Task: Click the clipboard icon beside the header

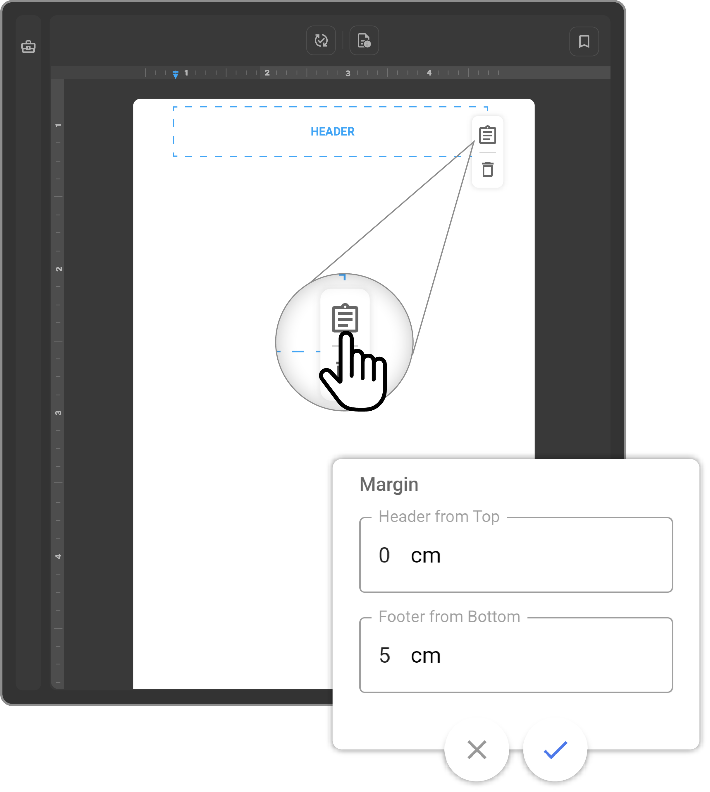Action: pos(487,135)
